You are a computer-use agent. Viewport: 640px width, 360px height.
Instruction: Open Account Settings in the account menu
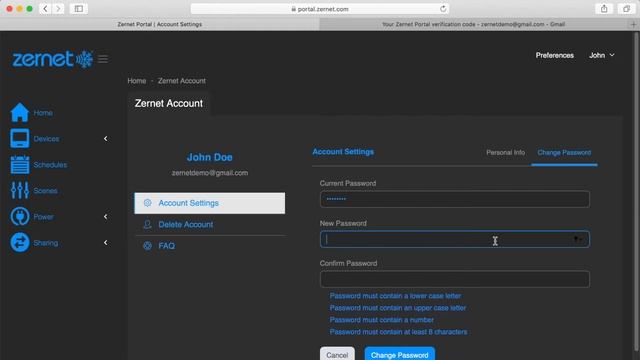pos(209,203)
